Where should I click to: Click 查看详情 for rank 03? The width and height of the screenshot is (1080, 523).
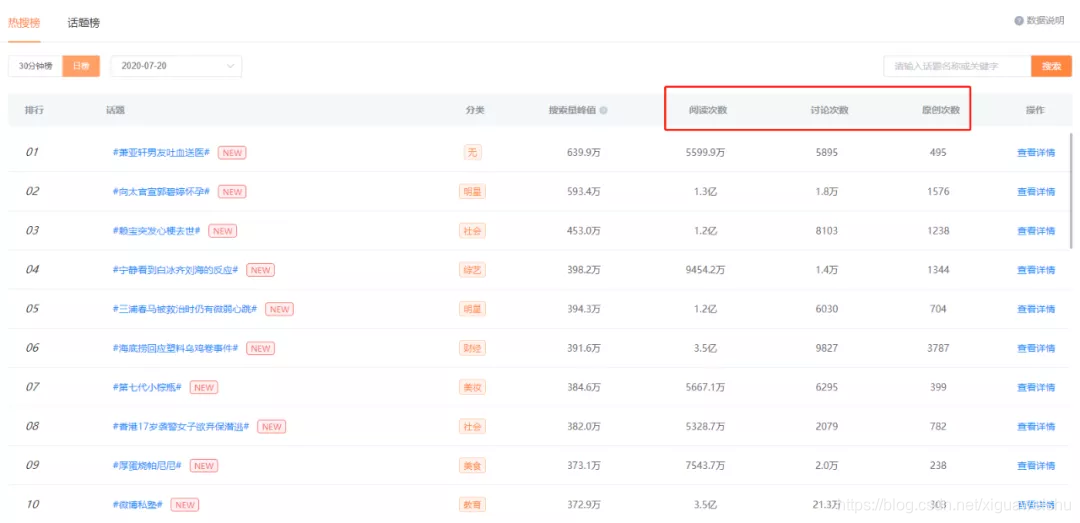tap(1036, 231)
